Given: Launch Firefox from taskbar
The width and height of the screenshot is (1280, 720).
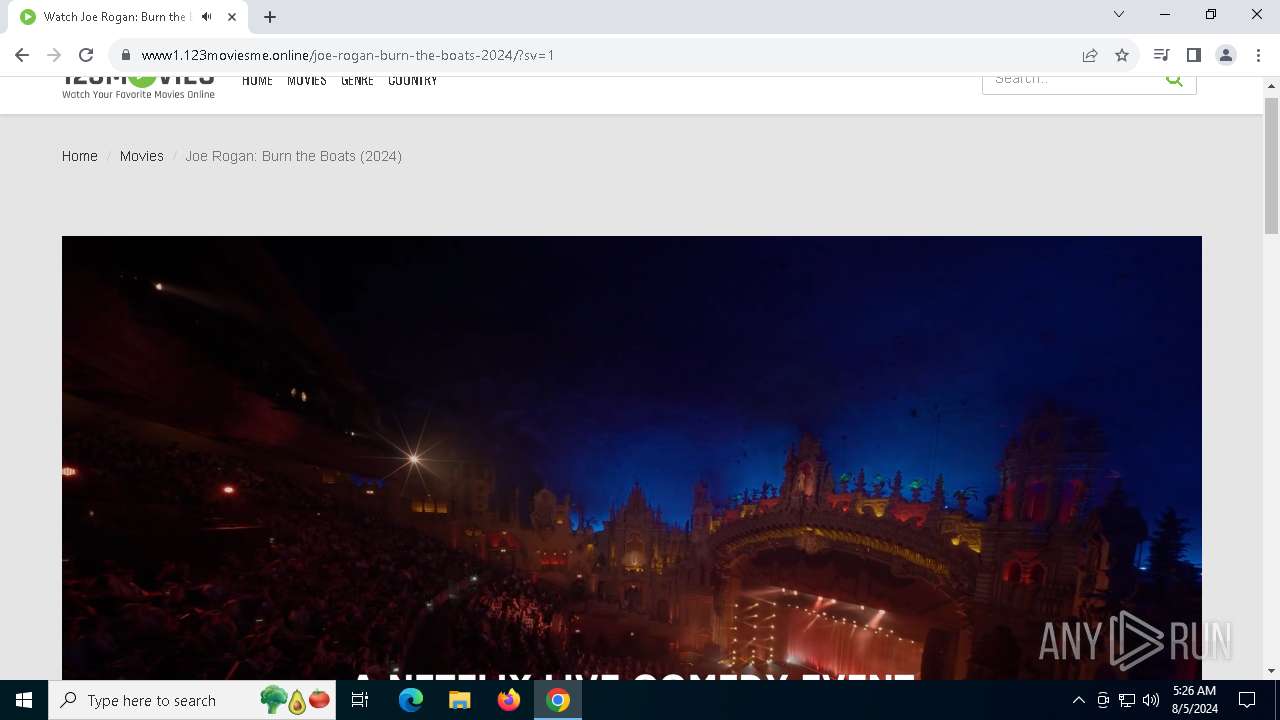Looking at the screenshot, I should [509, 700].
